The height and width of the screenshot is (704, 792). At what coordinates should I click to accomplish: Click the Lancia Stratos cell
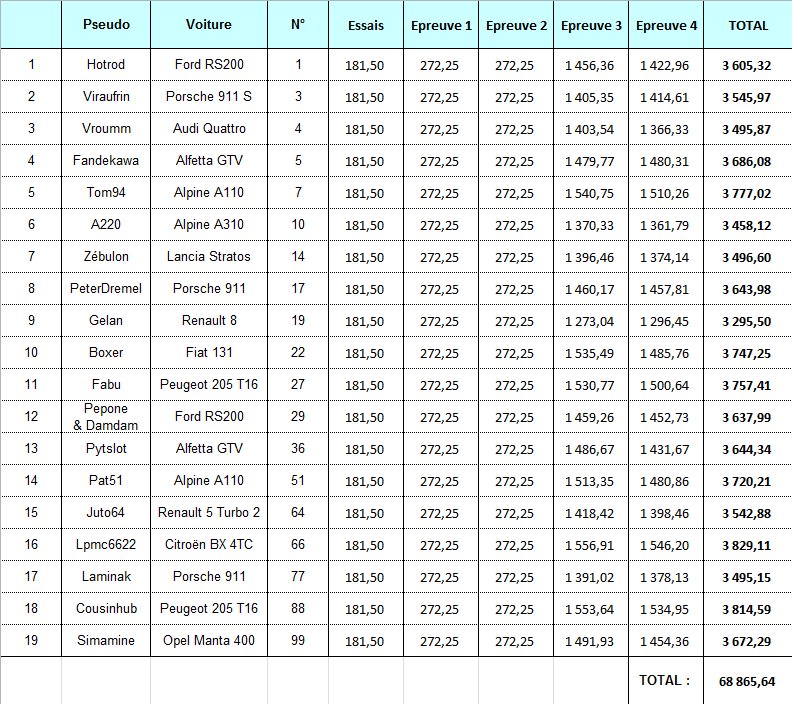[209, 257]
